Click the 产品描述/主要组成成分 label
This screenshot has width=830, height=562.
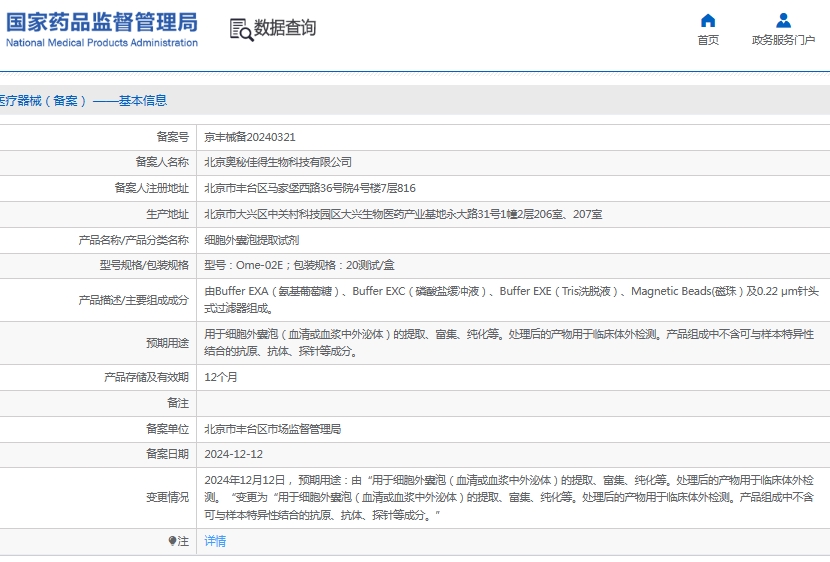(133, 300)
